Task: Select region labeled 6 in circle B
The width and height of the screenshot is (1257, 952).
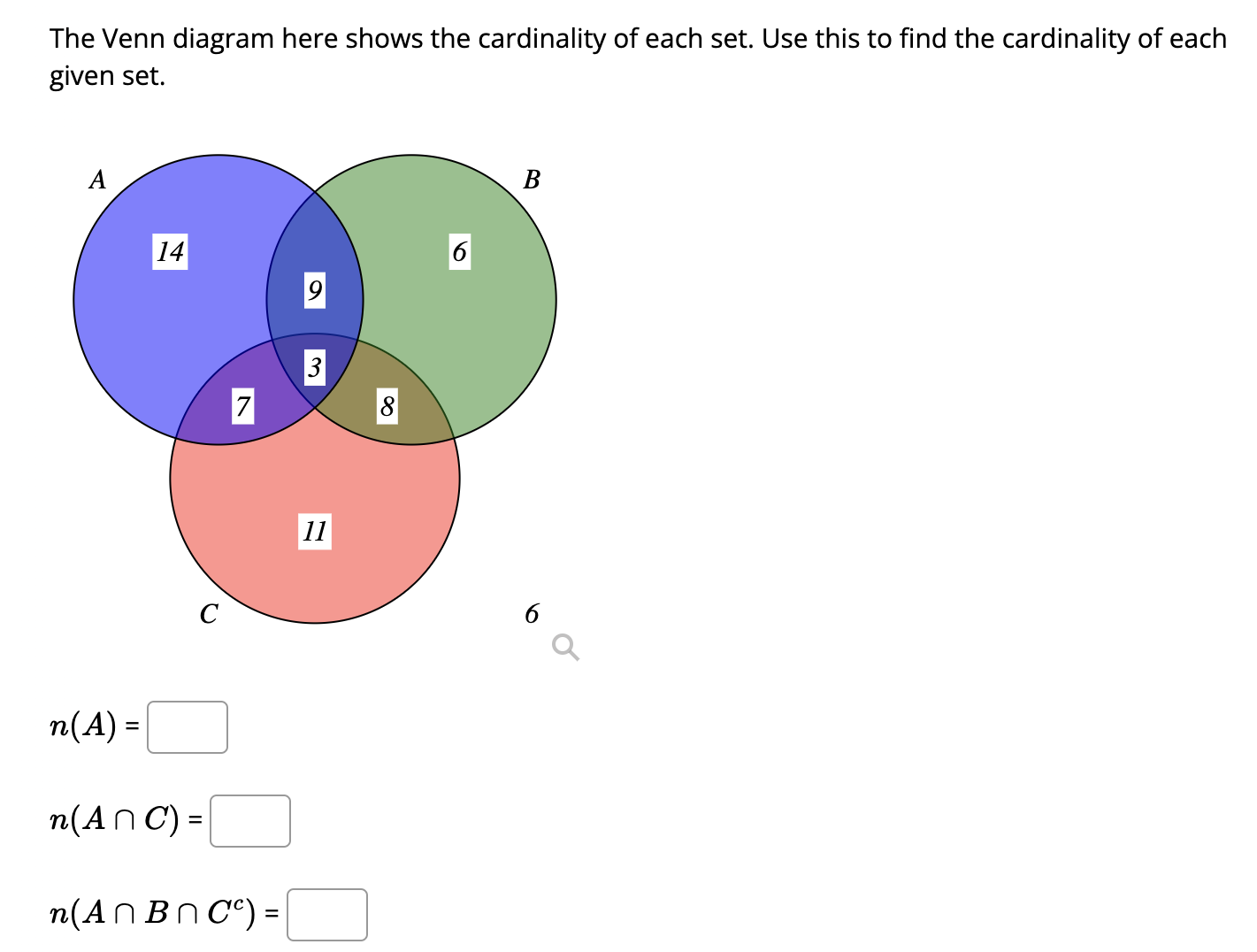Action: pyautogui.click(x=460, y=253)
